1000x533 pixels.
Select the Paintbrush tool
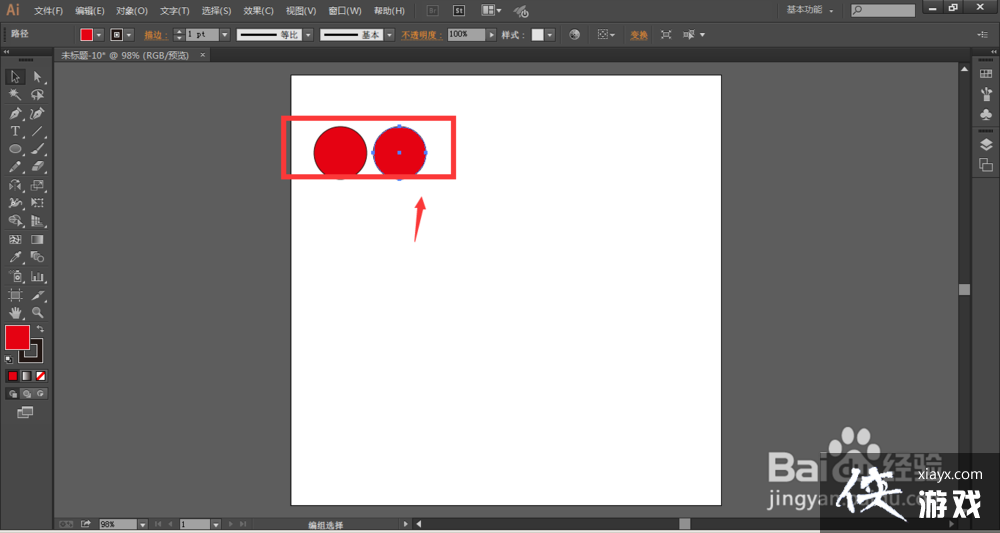(38, 149)
